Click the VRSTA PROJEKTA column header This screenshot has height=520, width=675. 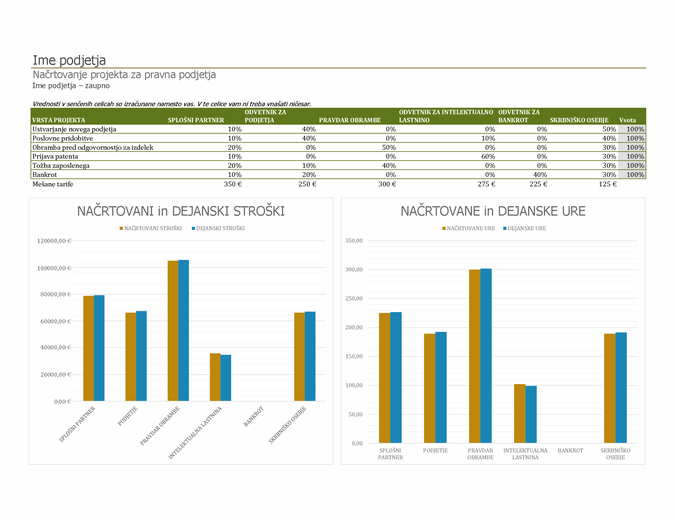61,120
